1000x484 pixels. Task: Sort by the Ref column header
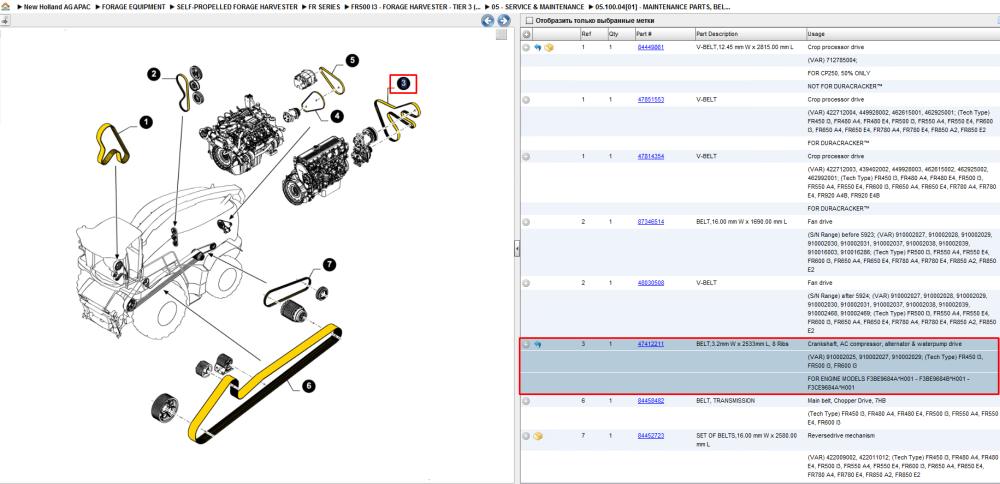click(592, 34)
